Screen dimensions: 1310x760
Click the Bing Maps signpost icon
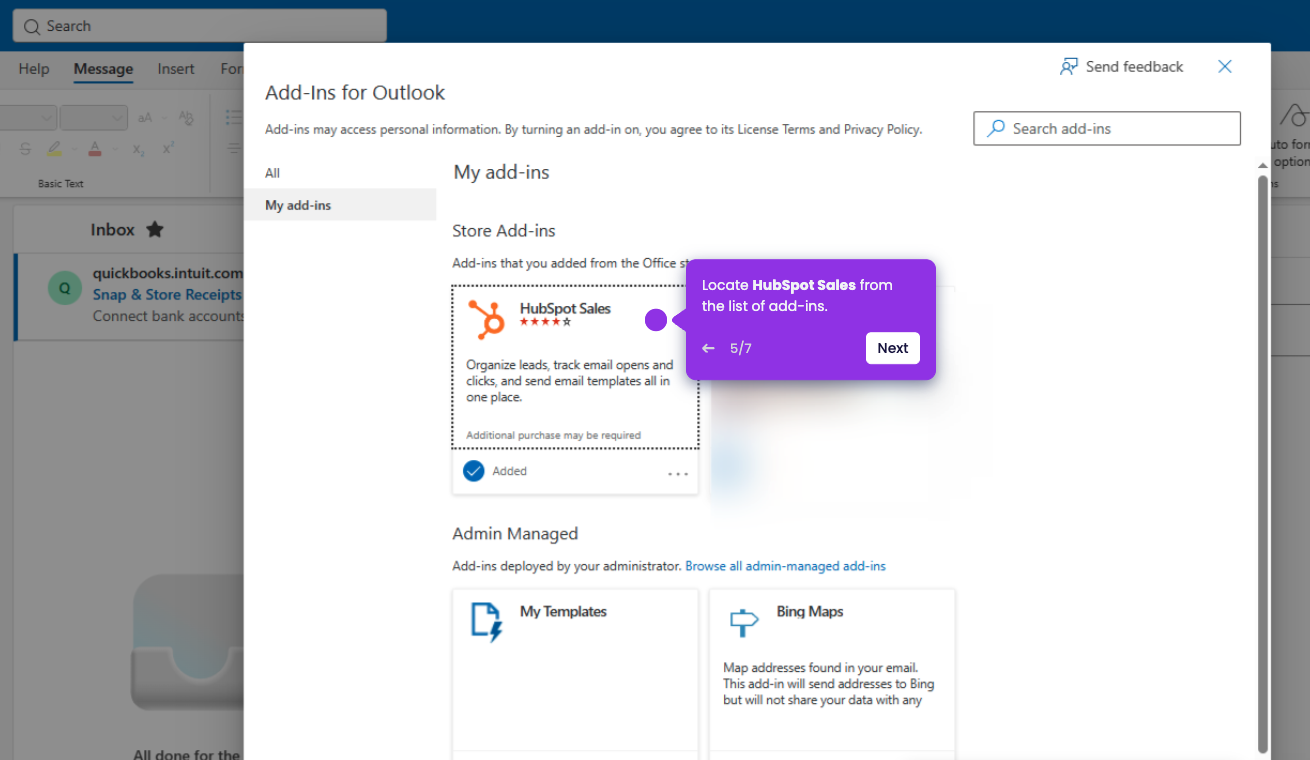(x=743, y=622)
